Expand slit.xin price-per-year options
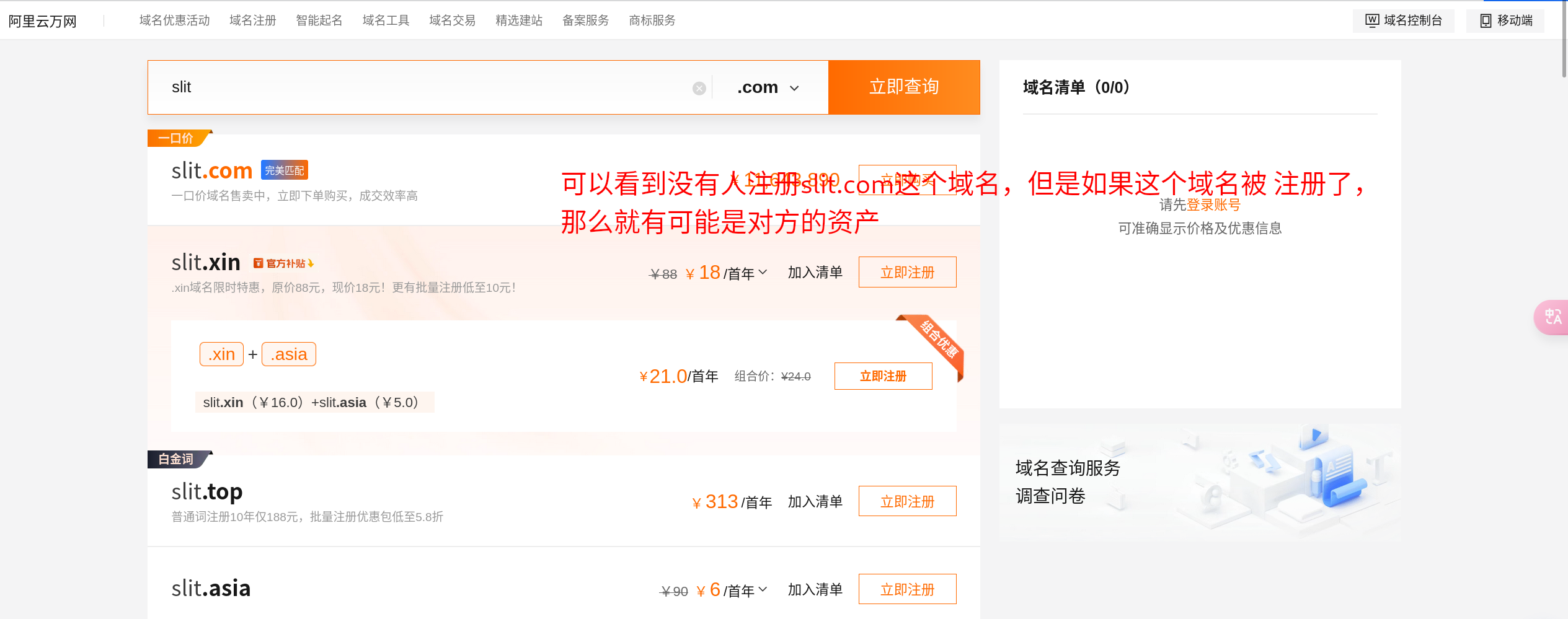1568x619 pixels. tap(763, 272)
